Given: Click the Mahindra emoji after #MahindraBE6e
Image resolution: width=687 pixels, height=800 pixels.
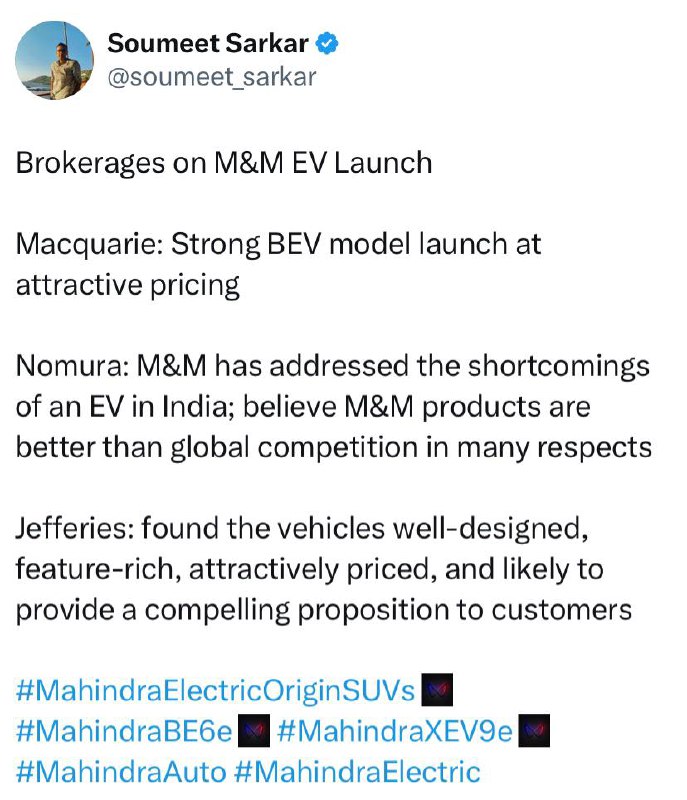Looking at the screenshot, I should click(x=254, y=731).
